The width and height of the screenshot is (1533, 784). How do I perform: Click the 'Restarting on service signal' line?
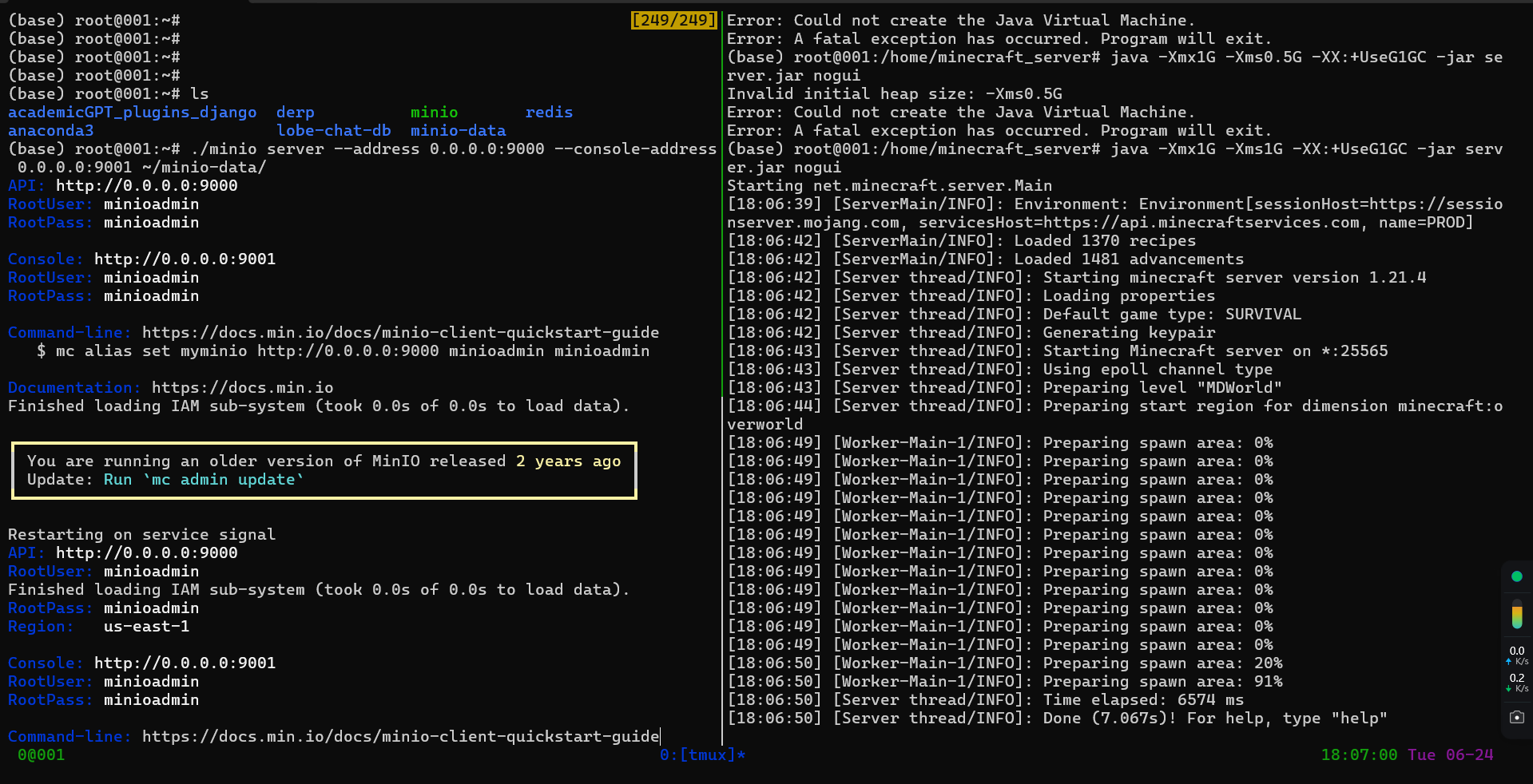coord(142,534)
